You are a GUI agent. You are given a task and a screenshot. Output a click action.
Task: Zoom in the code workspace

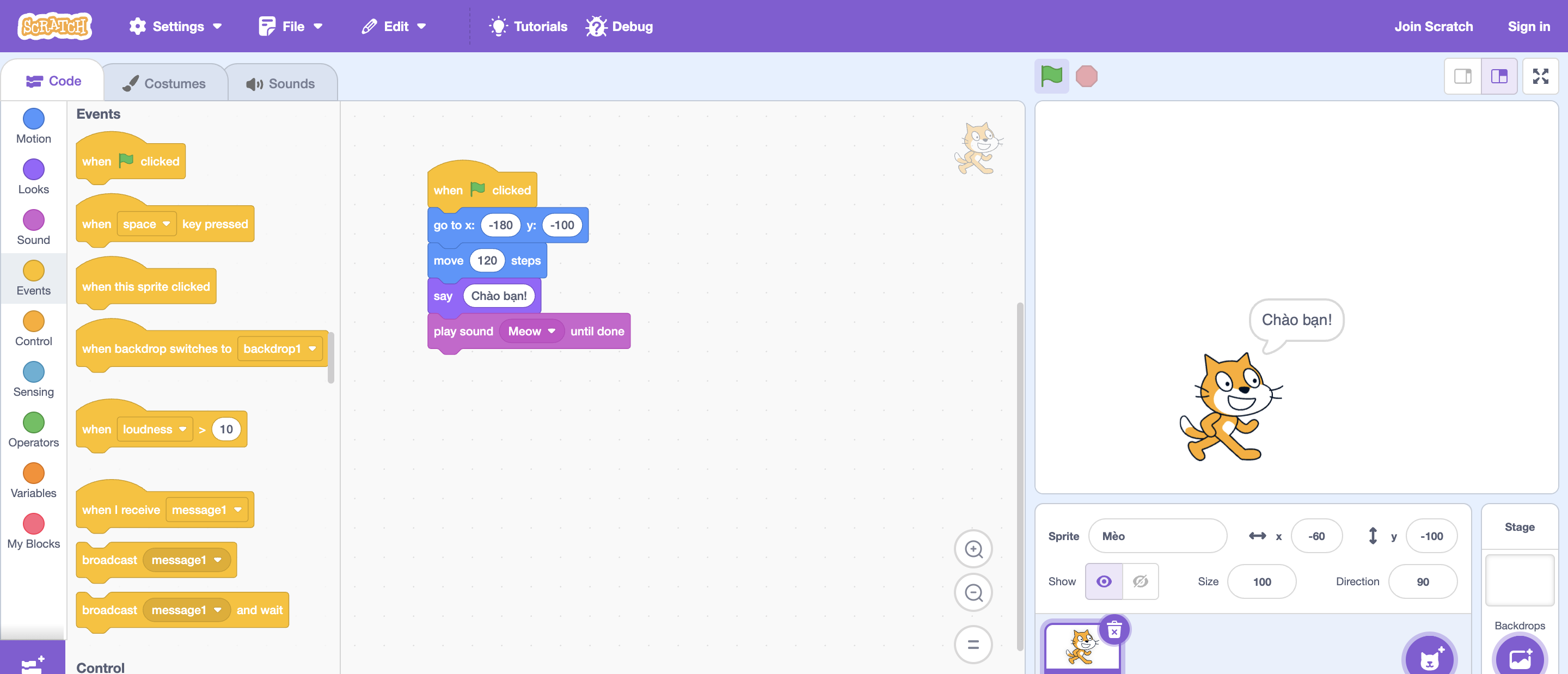(x=973, y=549)
